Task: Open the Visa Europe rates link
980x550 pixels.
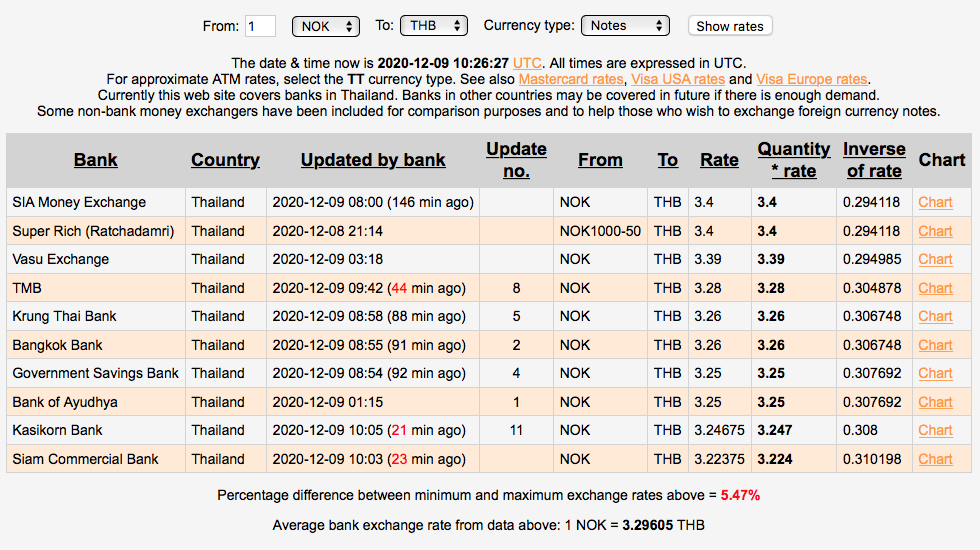Action: [812, 79]
